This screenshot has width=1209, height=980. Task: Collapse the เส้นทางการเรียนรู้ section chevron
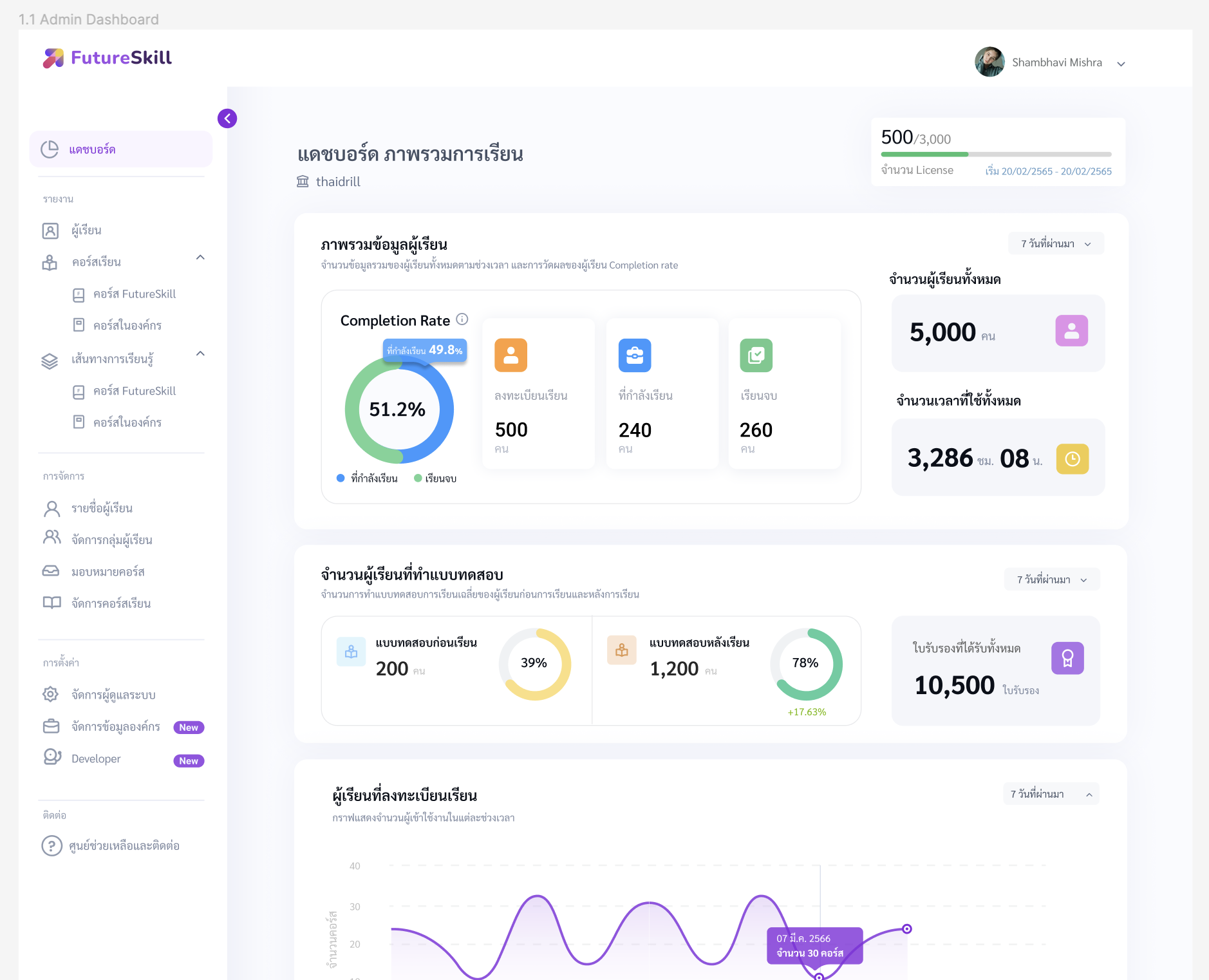pyautogui.click(x=201, y=353)
